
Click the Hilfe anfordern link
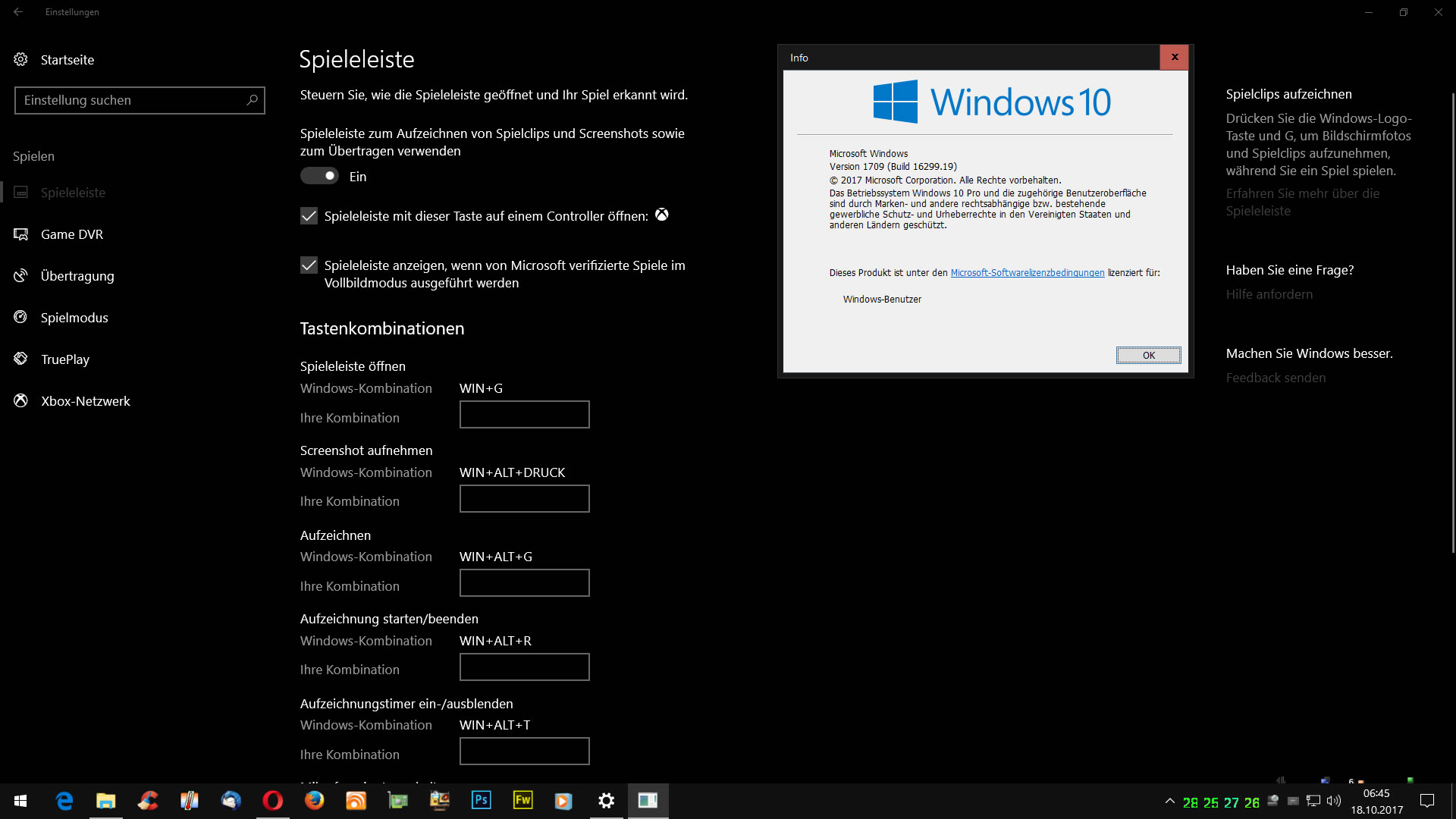1269,294
